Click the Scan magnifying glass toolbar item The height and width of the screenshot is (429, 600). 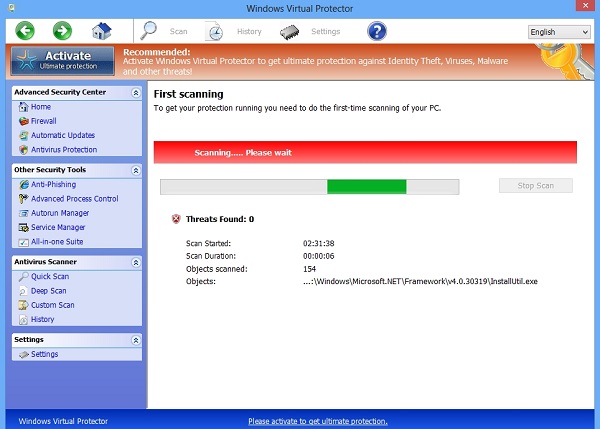[x=166, y=31]
